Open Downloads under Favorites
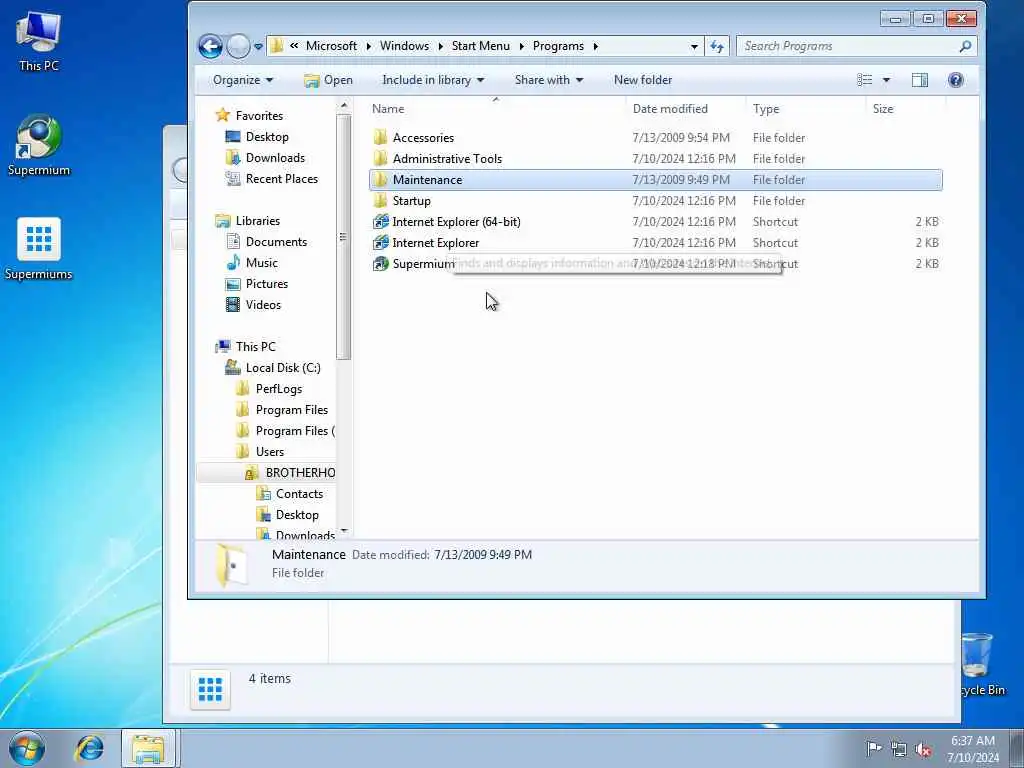 275,157
